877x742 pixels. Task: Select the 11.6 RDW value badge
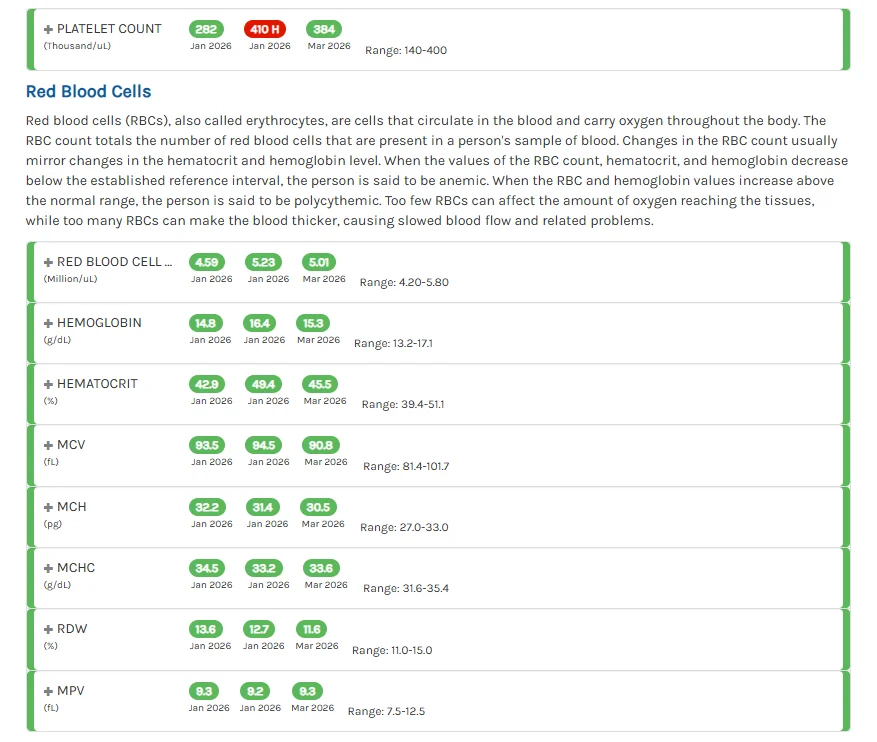pos(312,629)
